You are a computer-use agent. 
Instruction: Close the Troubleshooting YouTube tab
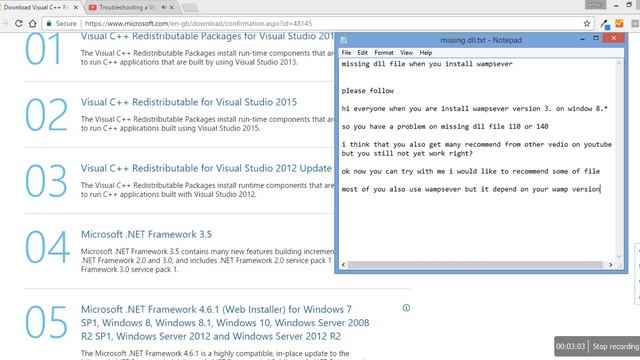[x=171, y=7]
